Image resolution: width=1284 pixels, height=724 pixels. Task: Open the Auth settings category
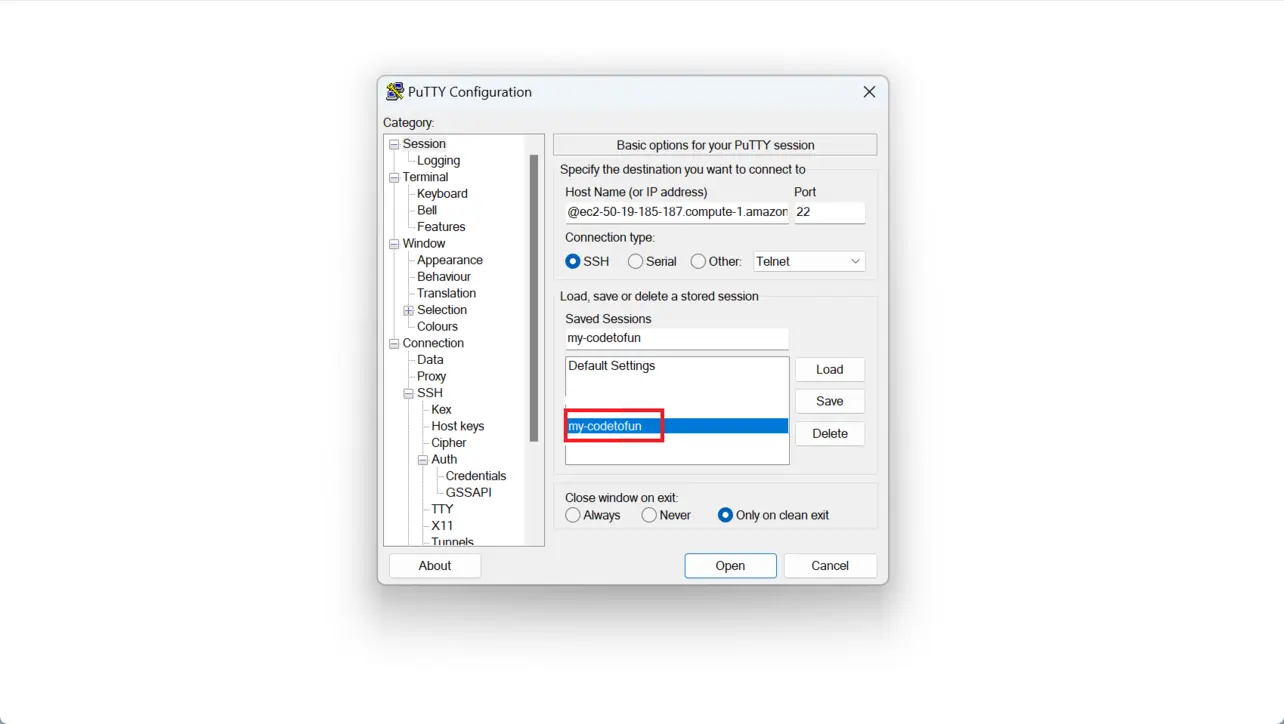point(444,460)
